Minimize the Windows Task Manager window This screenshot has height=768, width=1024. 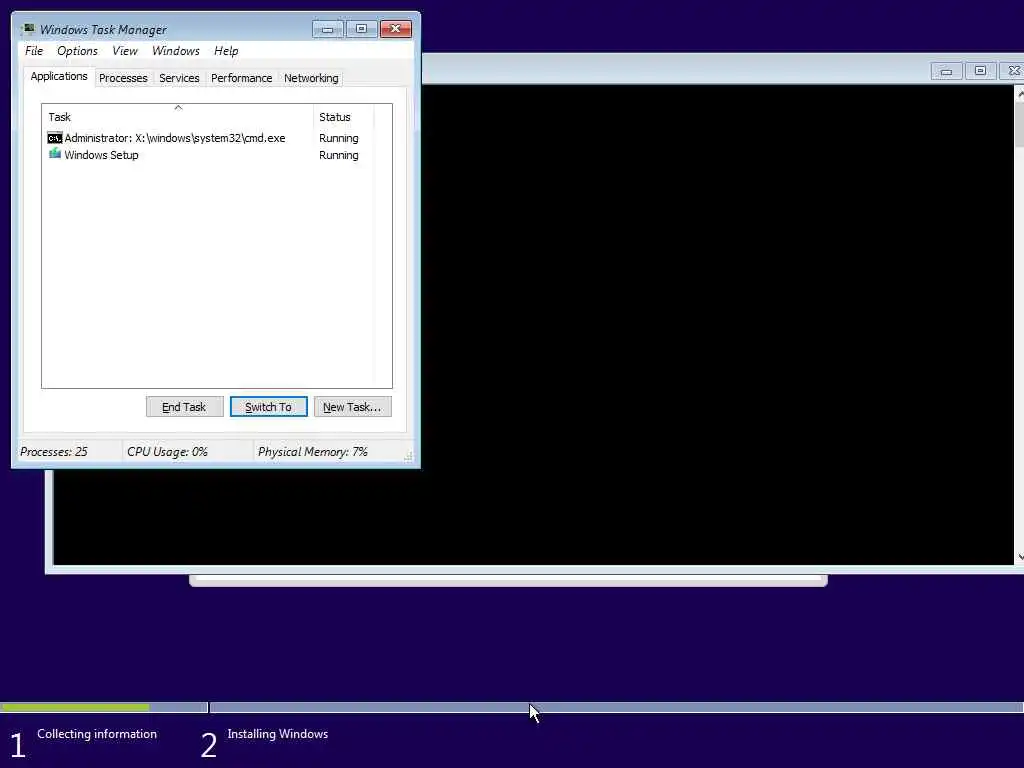pos(327,29)
